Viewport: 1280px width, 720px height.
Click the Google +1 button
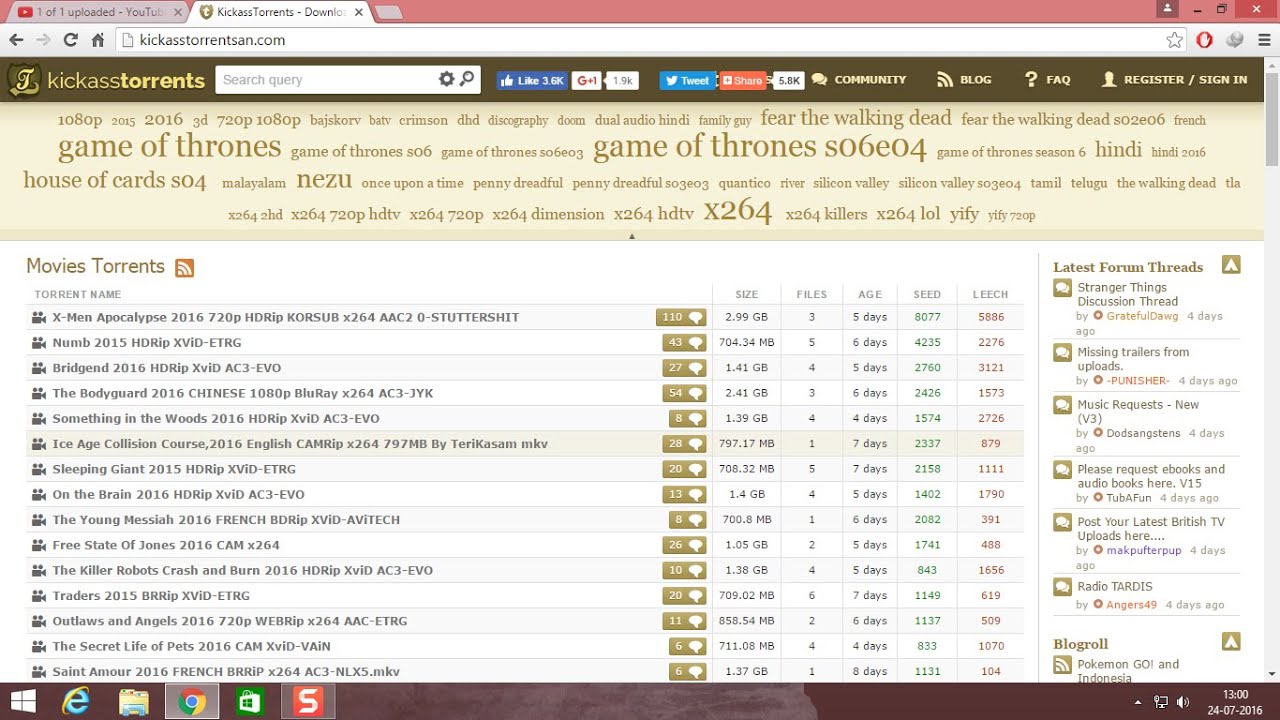click(586, 80)
